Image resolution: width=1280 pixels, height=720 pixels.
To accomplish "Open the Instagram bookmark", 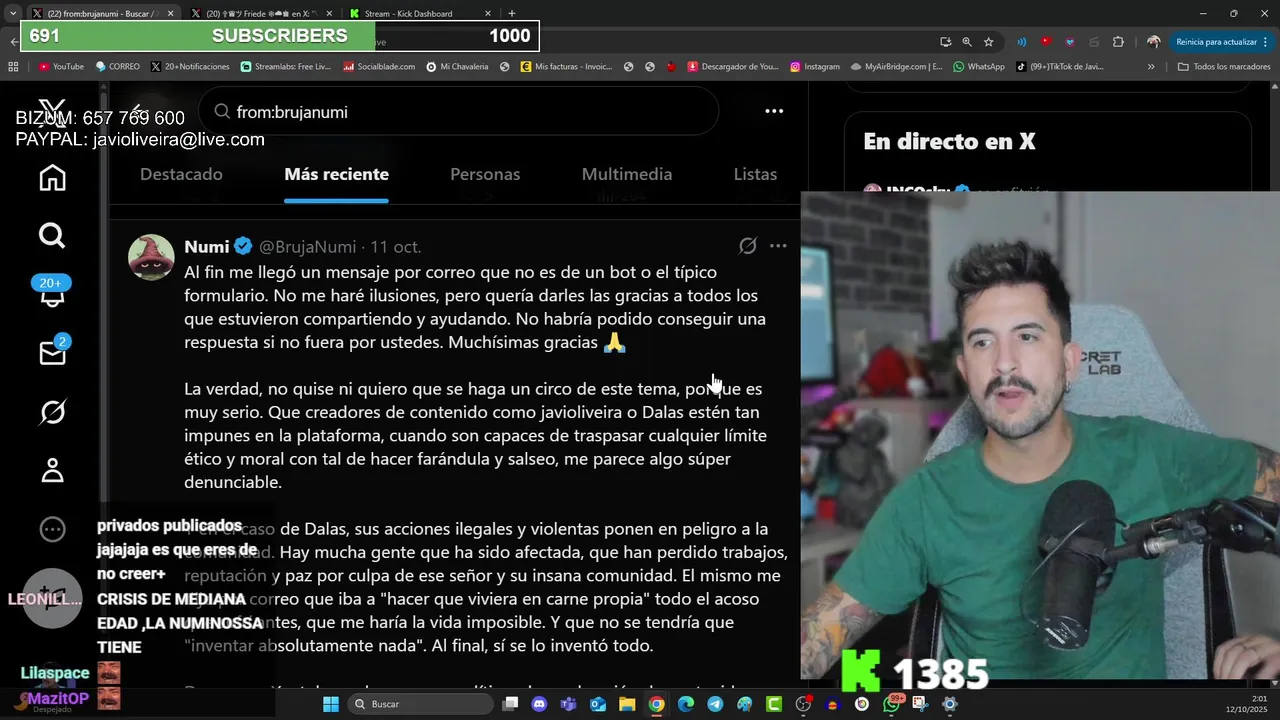I will (815, 66).
